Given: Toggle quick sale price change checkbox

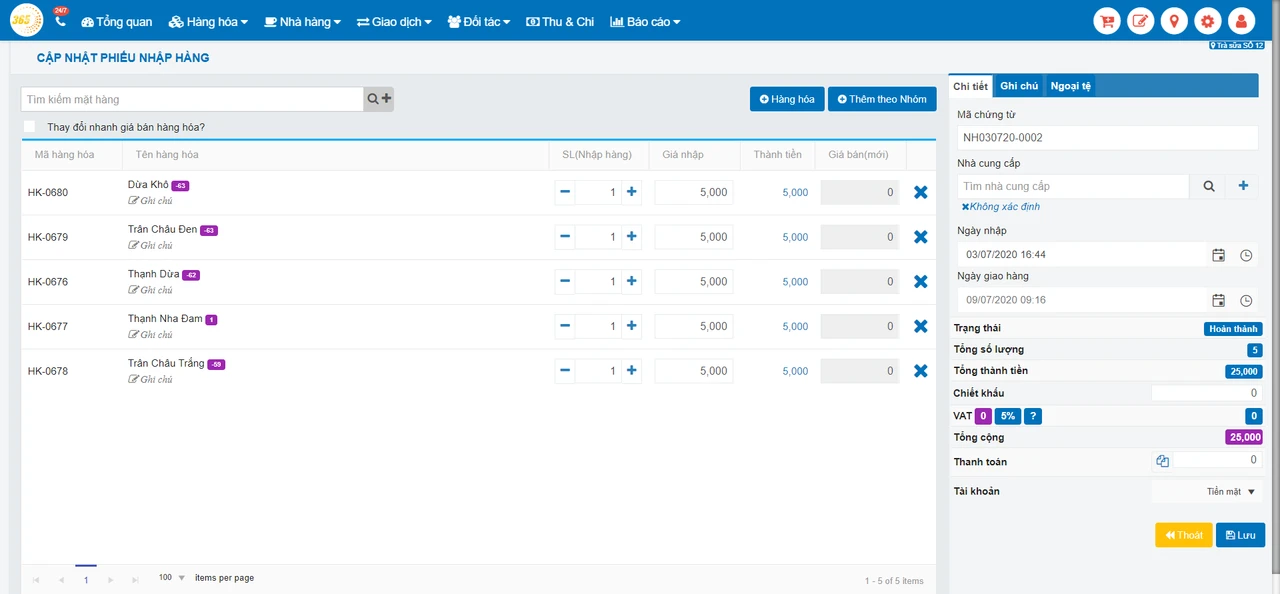Looking at the screenshot, I should 29,127.
